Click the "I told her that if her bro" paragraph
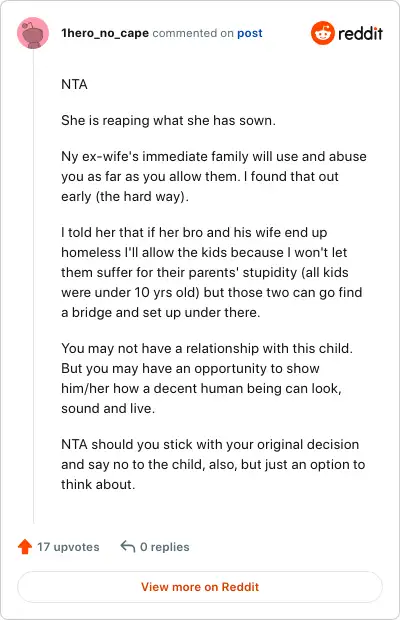 [x=211, y=272]
